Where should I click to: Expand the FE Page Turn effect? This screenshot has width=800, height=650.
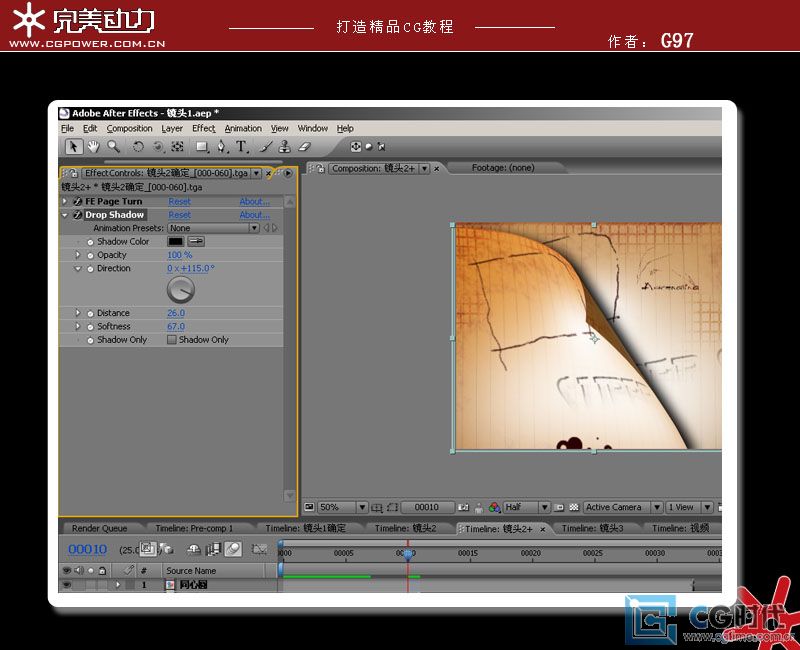click(65, 202)
